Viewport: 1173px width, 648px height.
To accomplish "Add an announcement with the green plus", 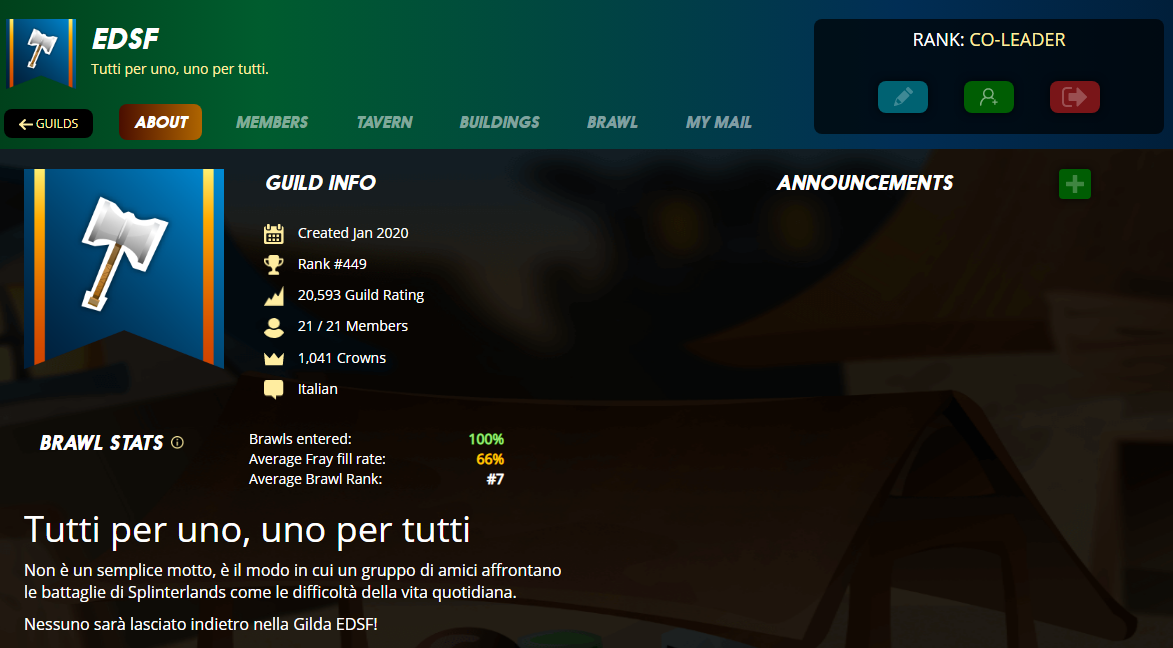I will tap(1075, 184).
